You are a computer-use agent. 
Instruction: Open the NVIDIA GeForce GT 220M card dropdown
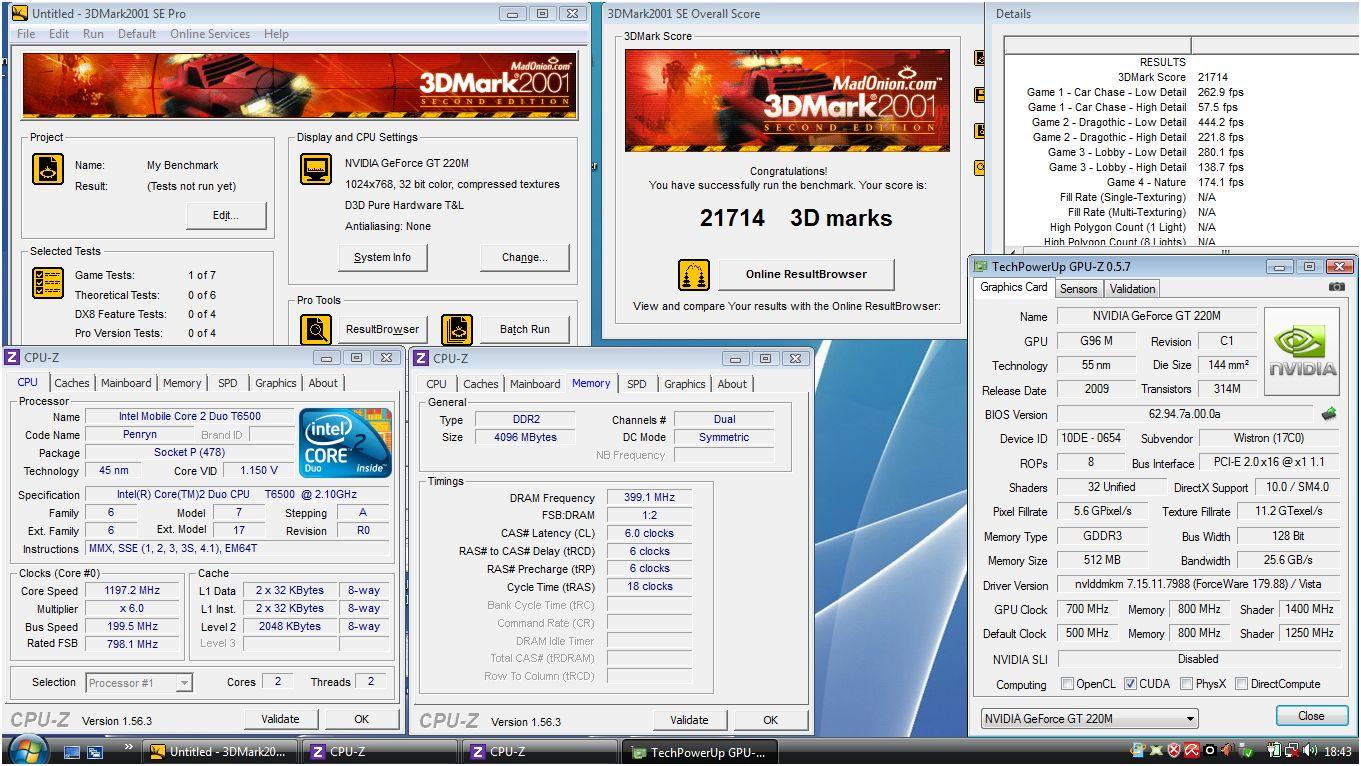coord(1089,718)
